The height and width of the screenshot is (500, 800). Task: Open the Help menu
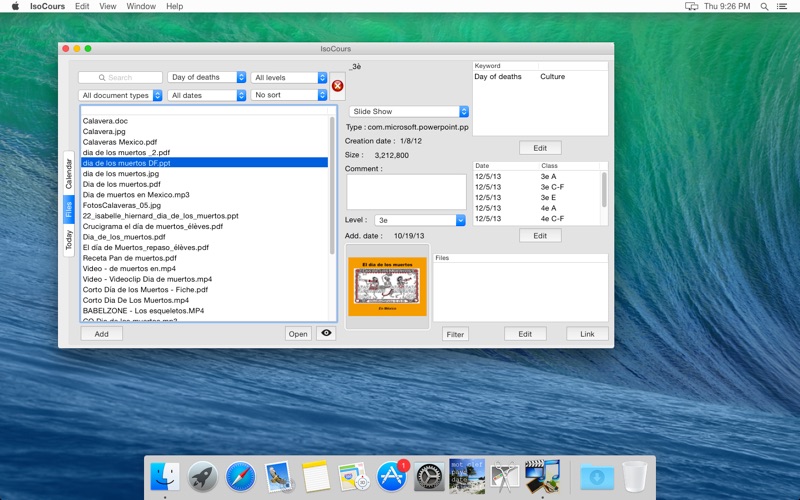coord(174,6)
